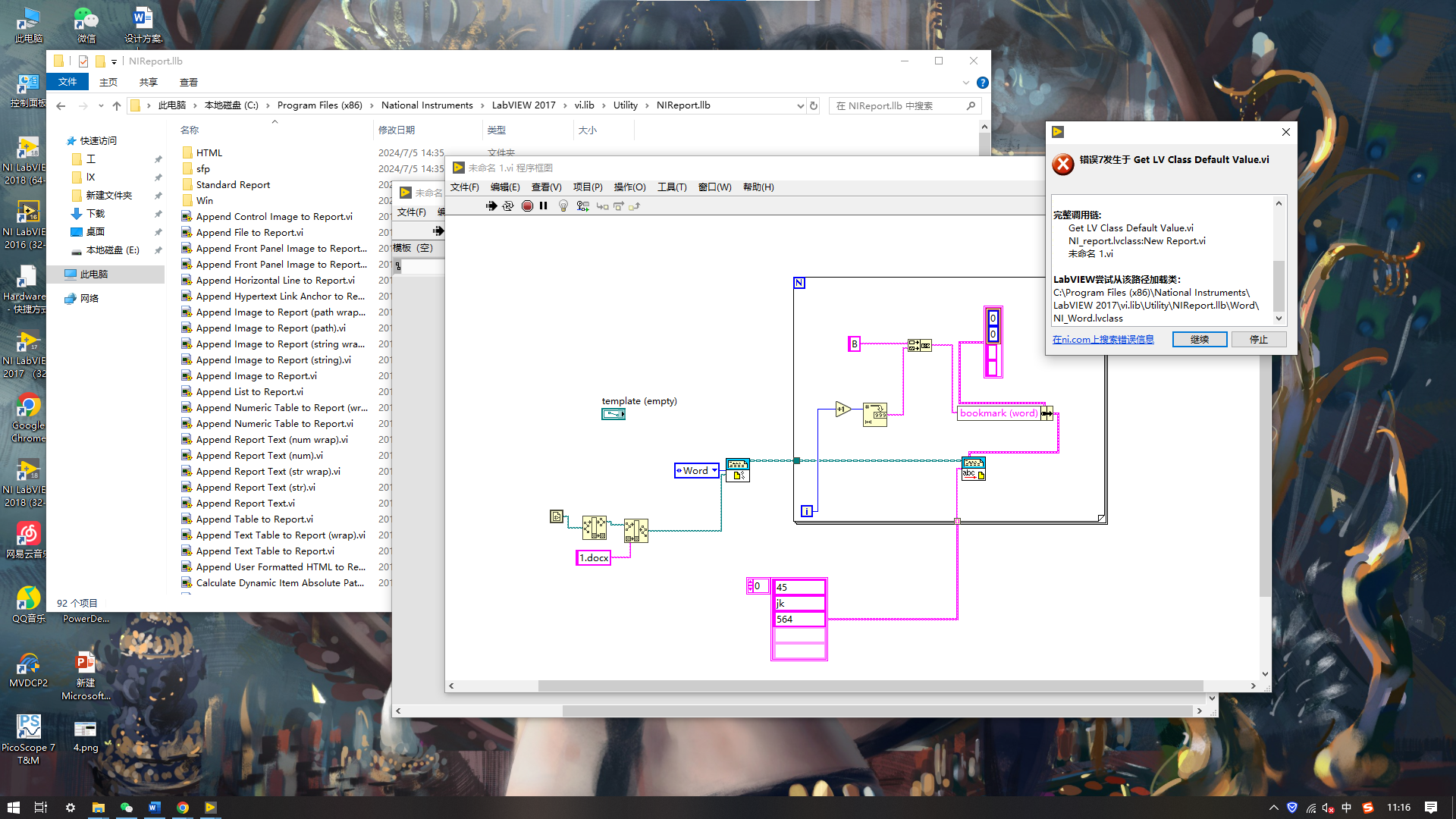
Task: Toggle Highlight Execution light bulb
Action: (x=563, y=206)
